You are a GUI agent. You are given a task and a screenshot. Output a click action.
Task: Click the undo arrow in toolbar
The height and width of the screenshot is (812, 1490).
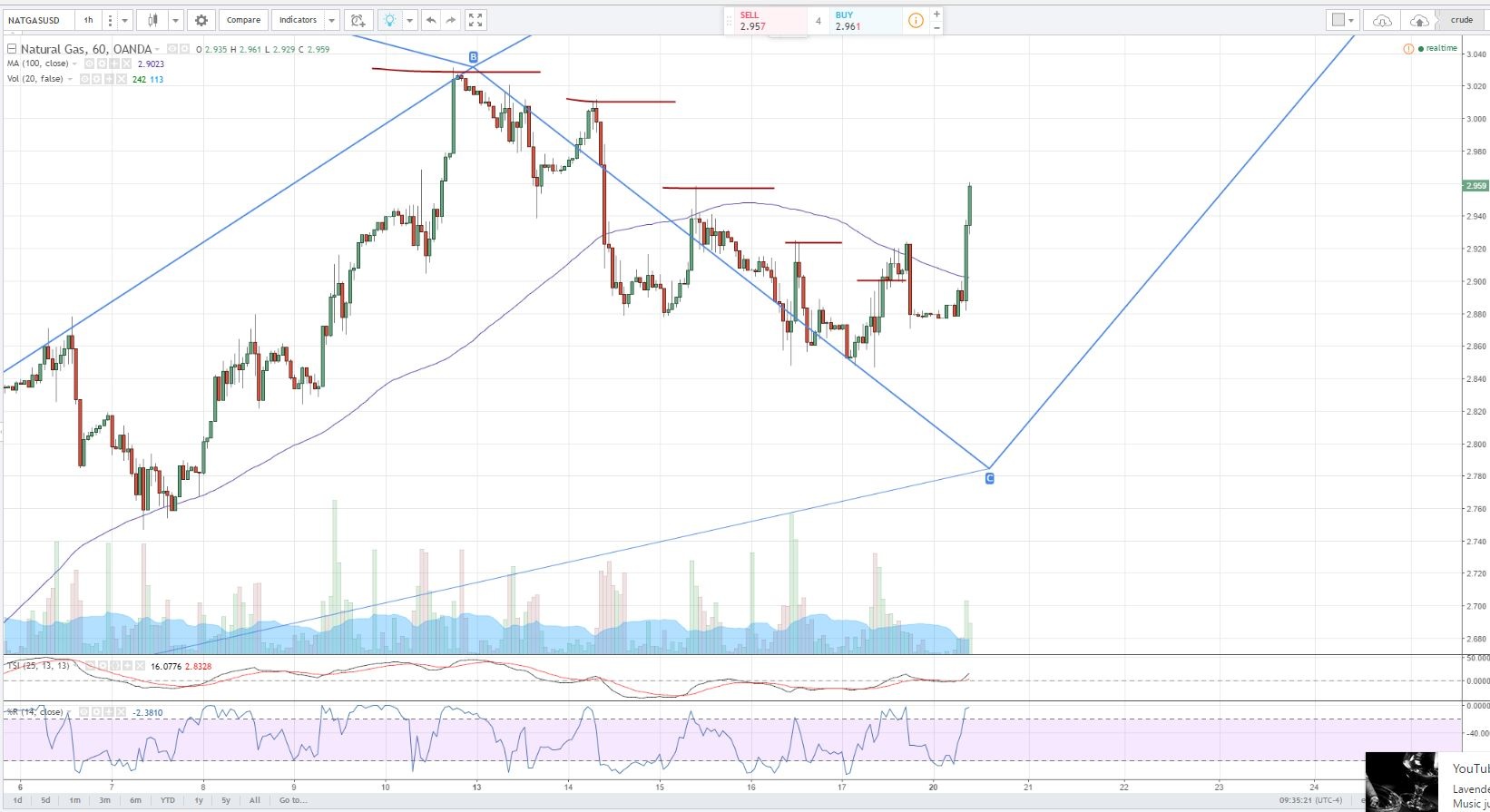431,20
